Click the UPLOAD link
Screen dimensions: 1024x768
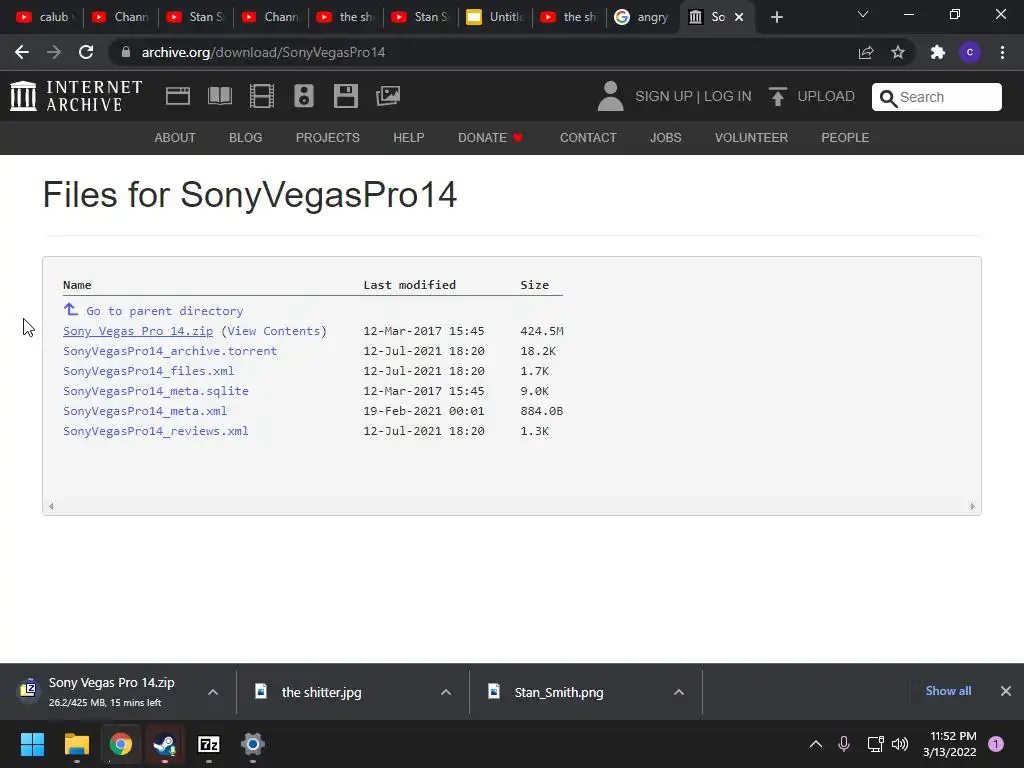[x=826, y=97]
